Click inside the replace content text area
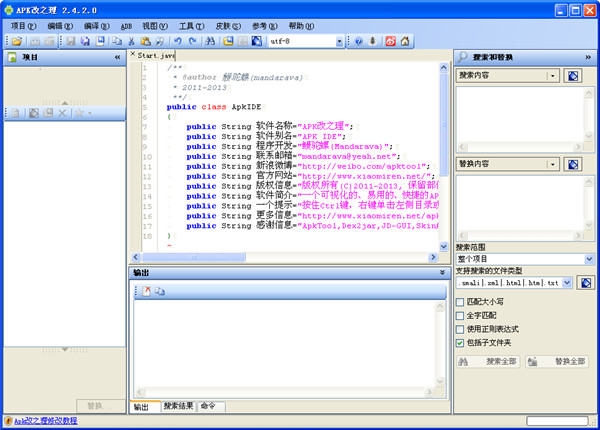600x430 pixels. pos(520,203)
